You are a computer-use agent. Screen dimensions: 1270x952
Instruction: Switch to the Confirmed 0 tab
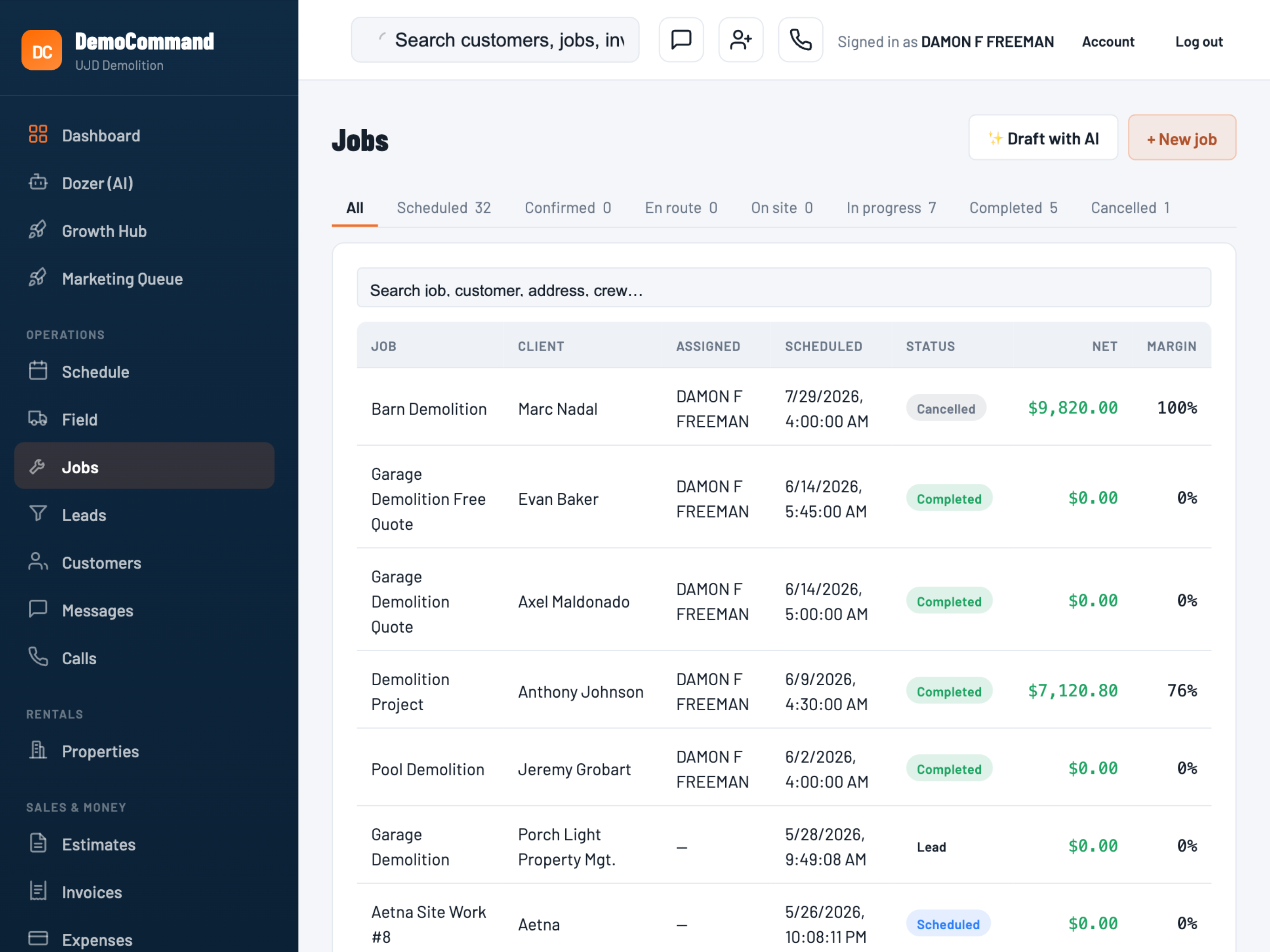tap(568, 208)
